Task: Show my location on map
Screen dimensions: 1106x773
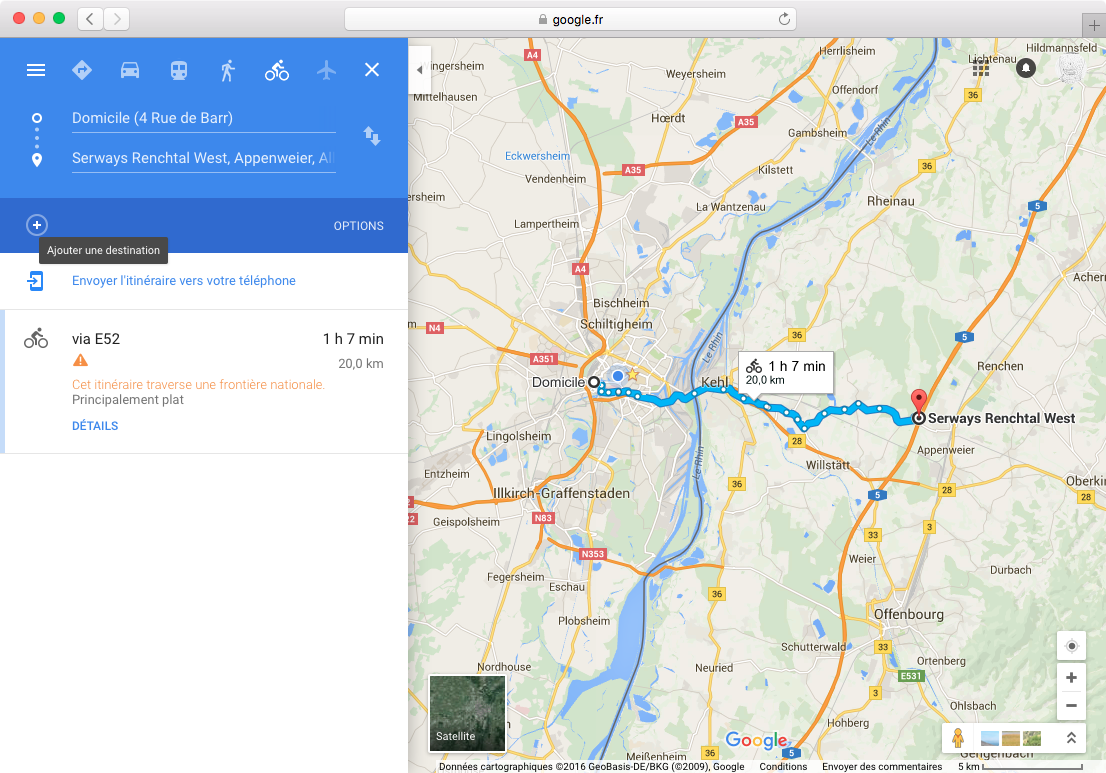Action: [1071, 646]
